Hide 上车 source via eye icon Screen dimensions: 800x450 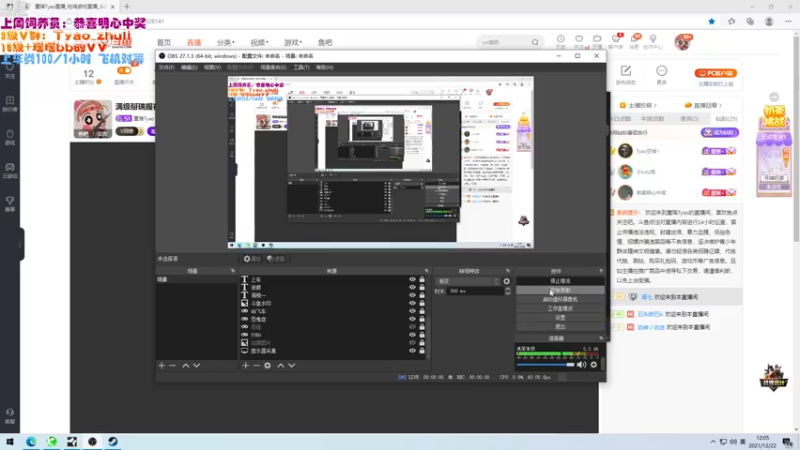(x=412, y=280)
